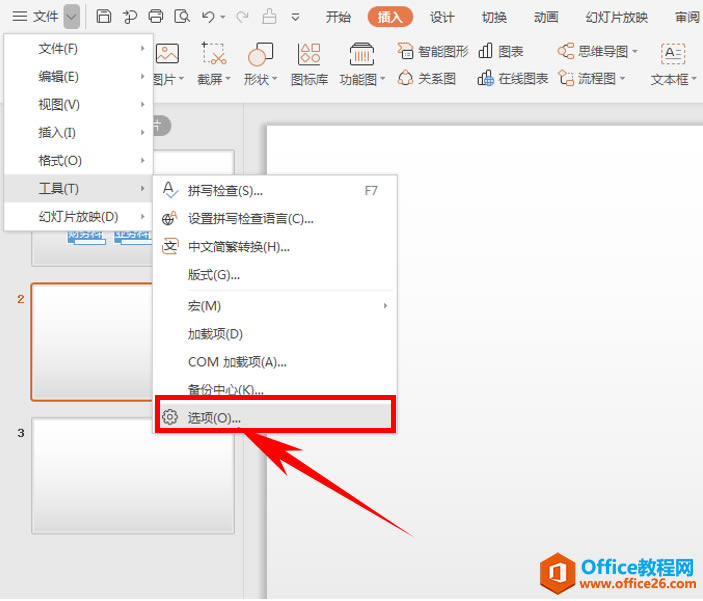Click the format painter stamp icon
This screenshot has height=601, width=703.
point(269,17)
